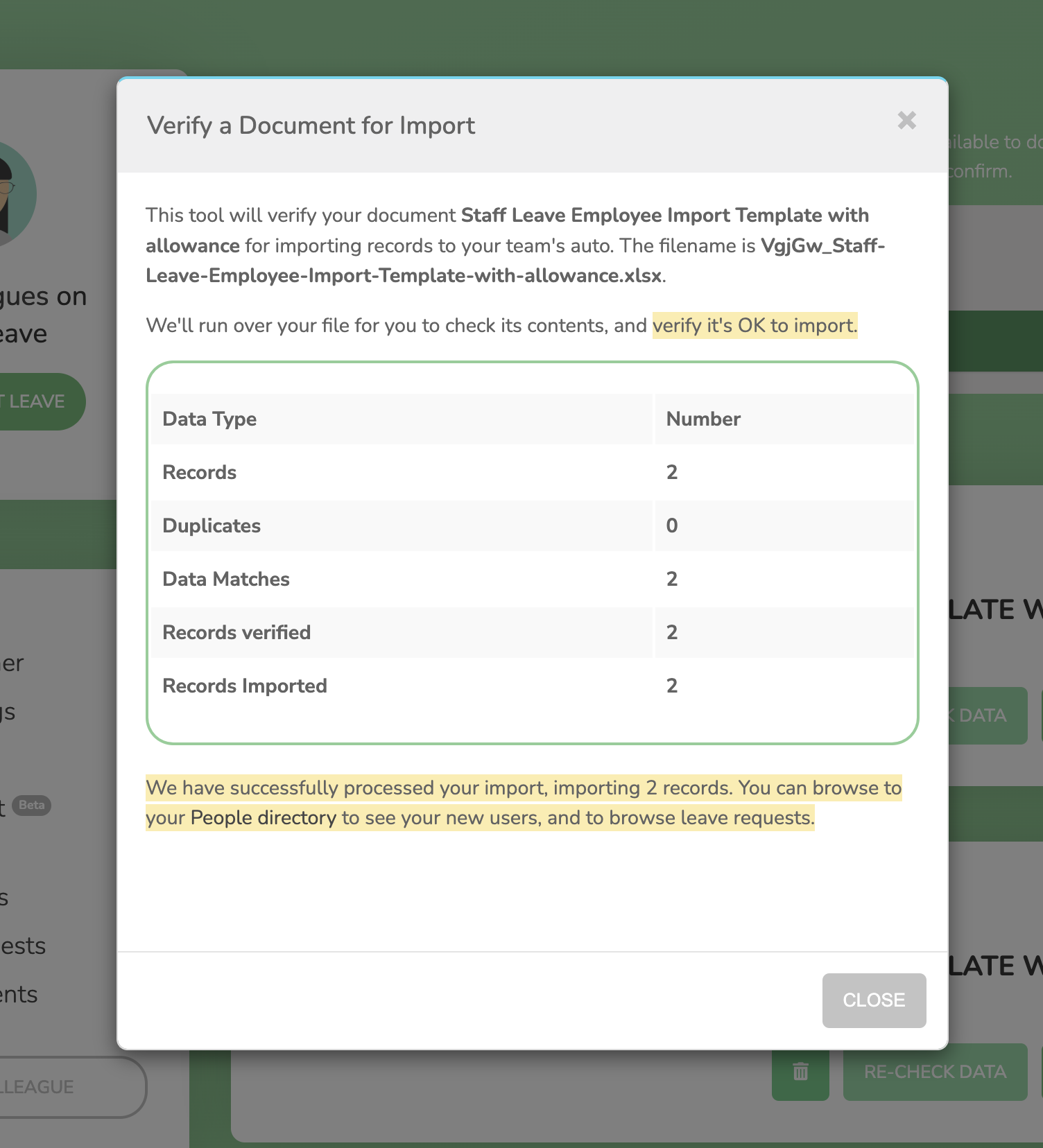Click the dialog title Verify a Document
1043x1148 pixels.
point(311,125)
